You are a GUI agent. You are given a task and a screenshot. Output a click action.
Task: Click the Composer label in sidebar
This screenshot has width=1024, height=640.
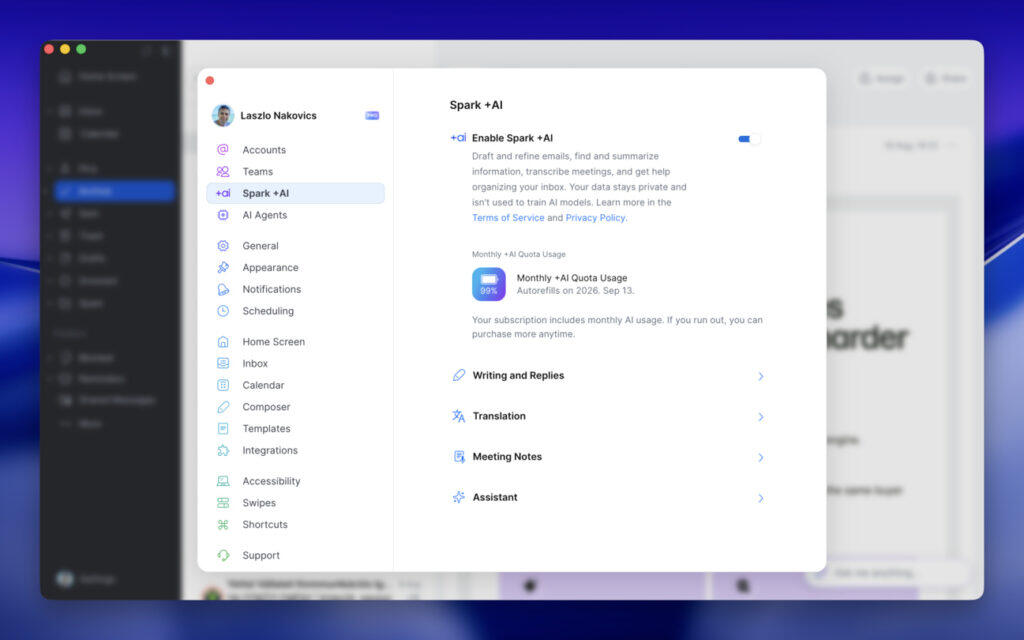click(x=266, y=407)
